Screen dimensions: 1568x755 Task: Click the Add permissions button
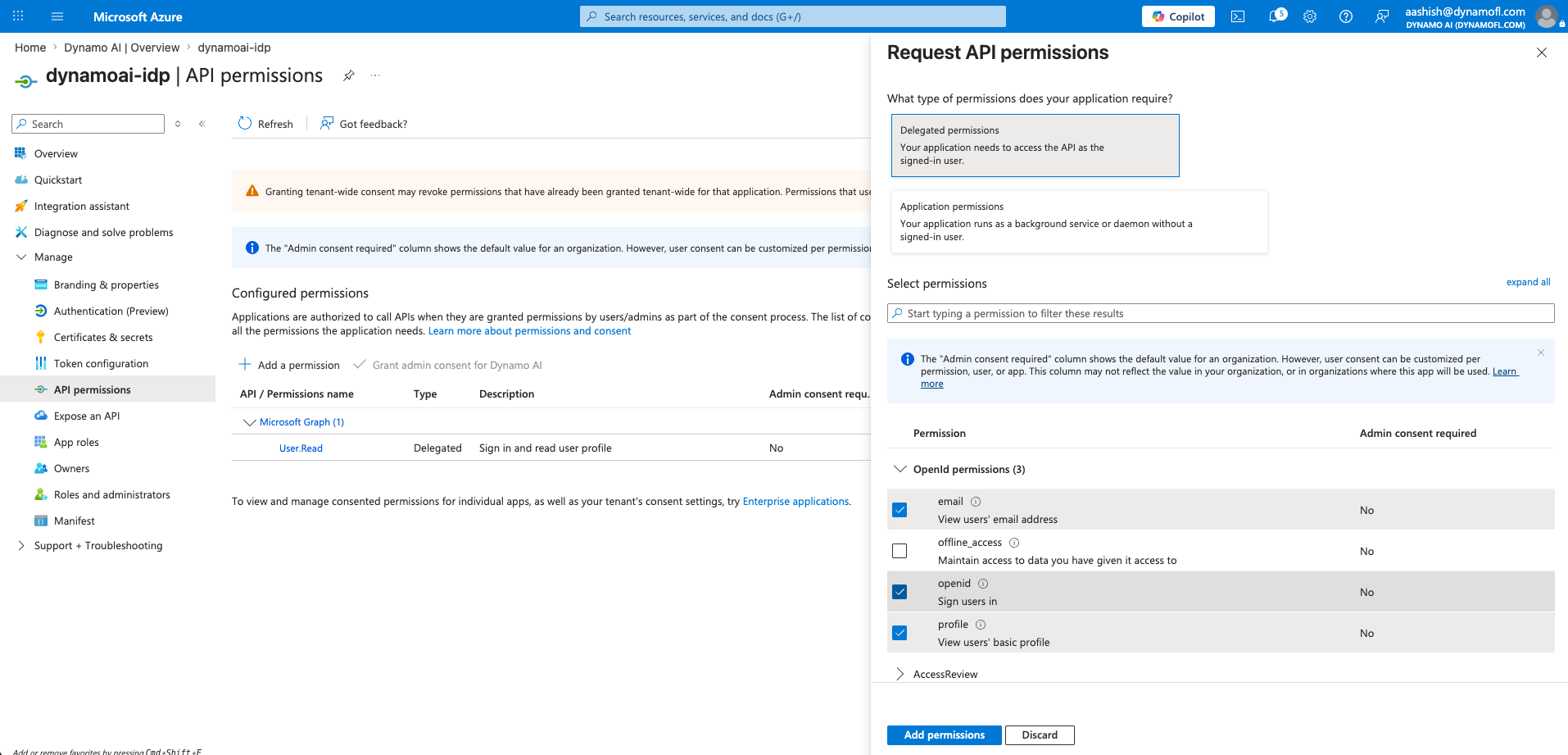[945, 735]
